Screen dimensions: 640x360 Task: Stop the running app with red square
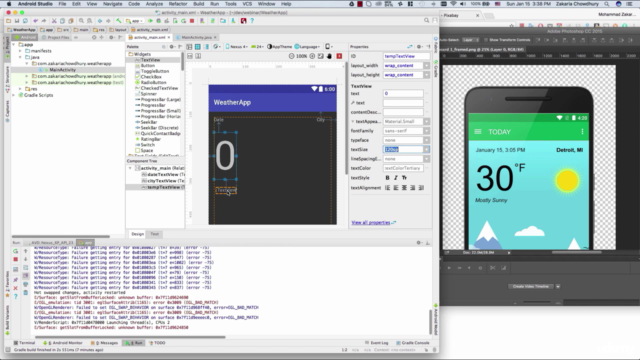[192, 21]
